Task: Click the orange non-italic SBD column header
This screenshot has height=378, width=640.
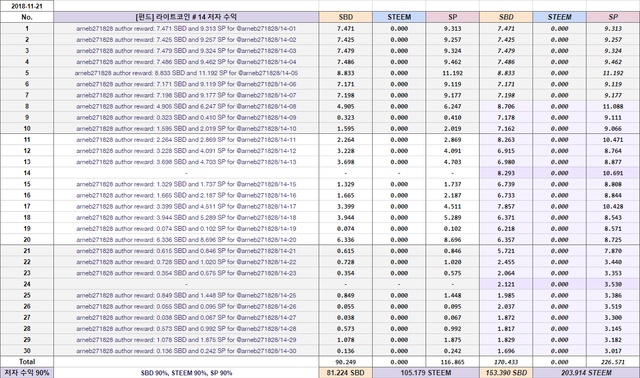Action: (x=346, y=17)
